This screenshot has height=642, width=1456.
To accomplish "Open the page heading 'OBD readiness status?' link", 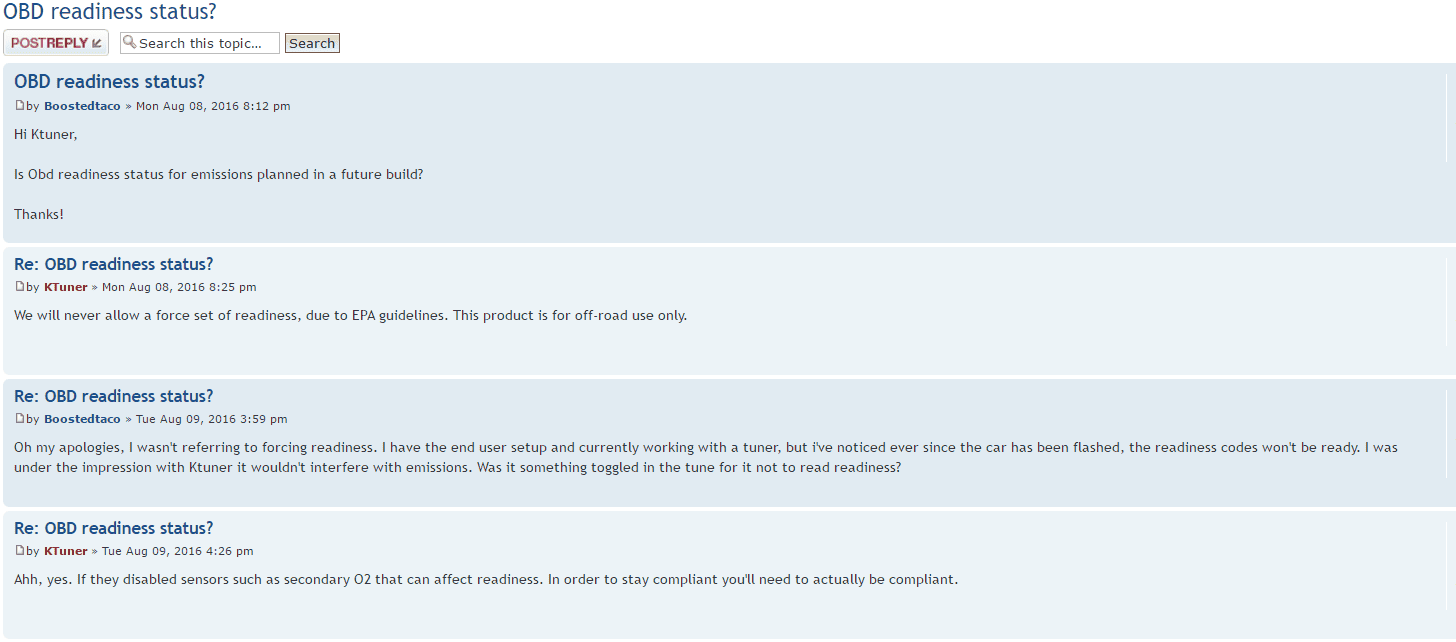I will pyautogui.click(x=108, y=13).
